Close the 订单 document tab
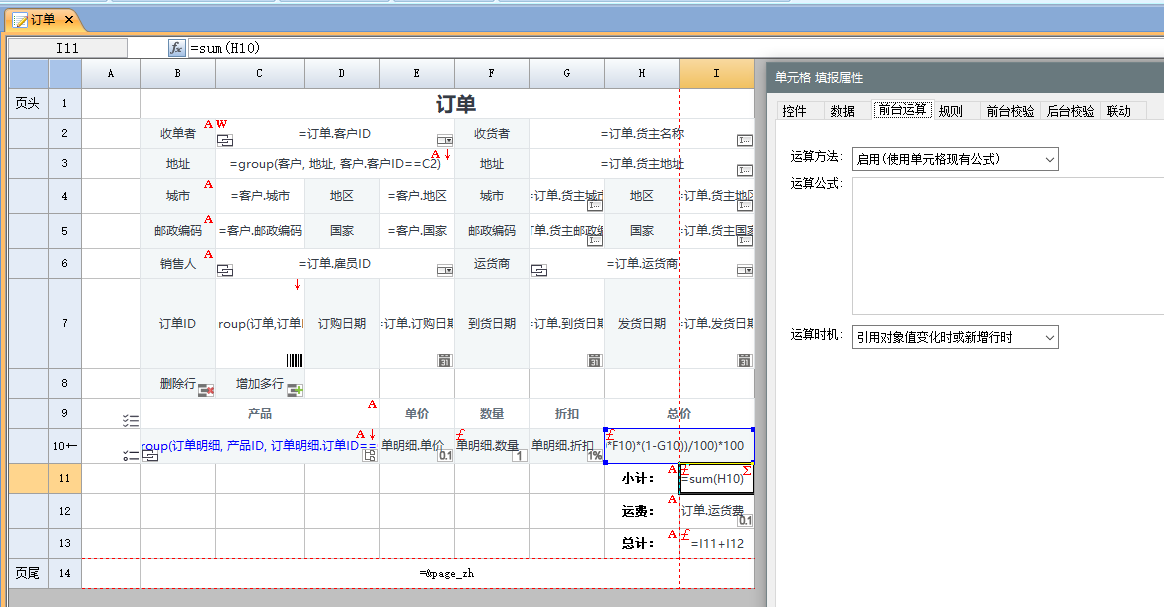 [68, 20]
